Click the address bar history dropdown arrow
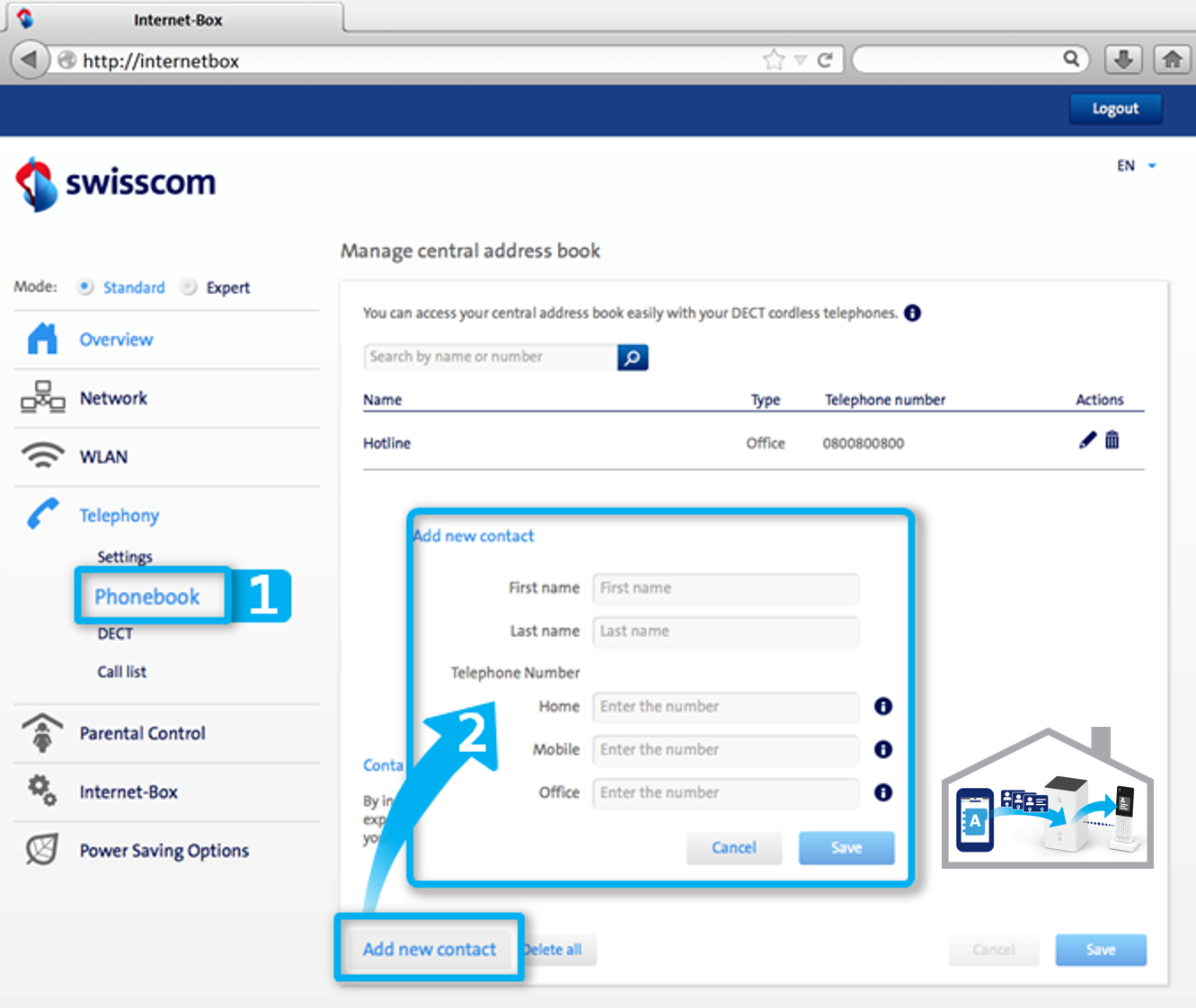Viewport: 1196px width, 1008px height. (800, 60)
